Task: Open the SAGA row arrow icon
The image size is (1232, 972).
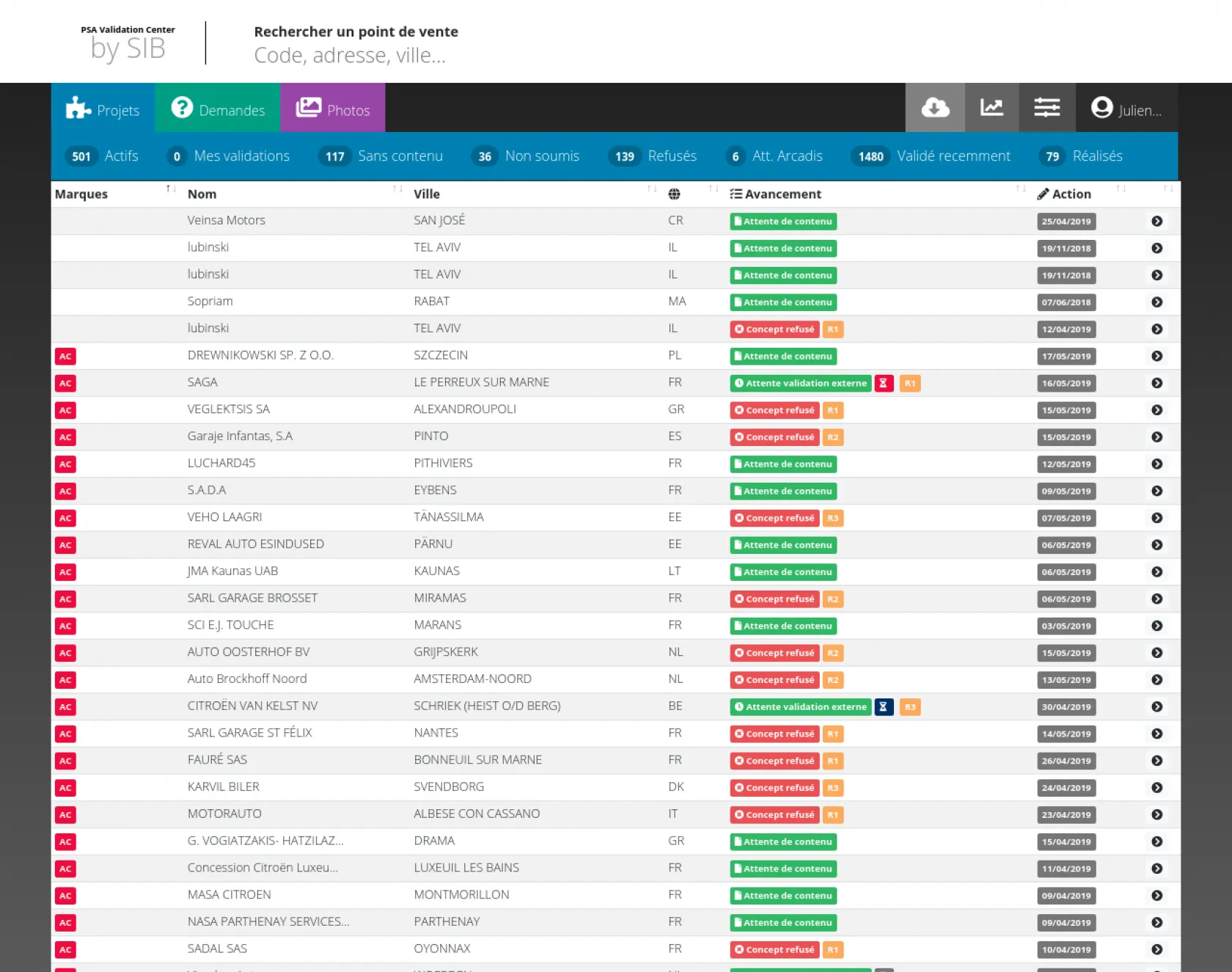Action: click(1156, 383)
